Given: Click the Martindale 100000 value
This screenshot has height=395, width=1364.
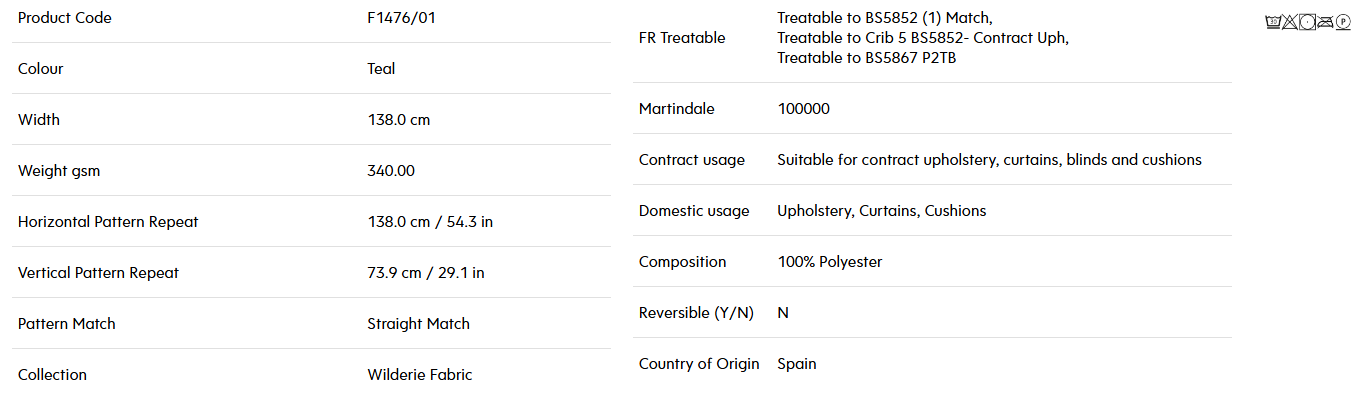Looking at the screenshot, I should 804,109.
